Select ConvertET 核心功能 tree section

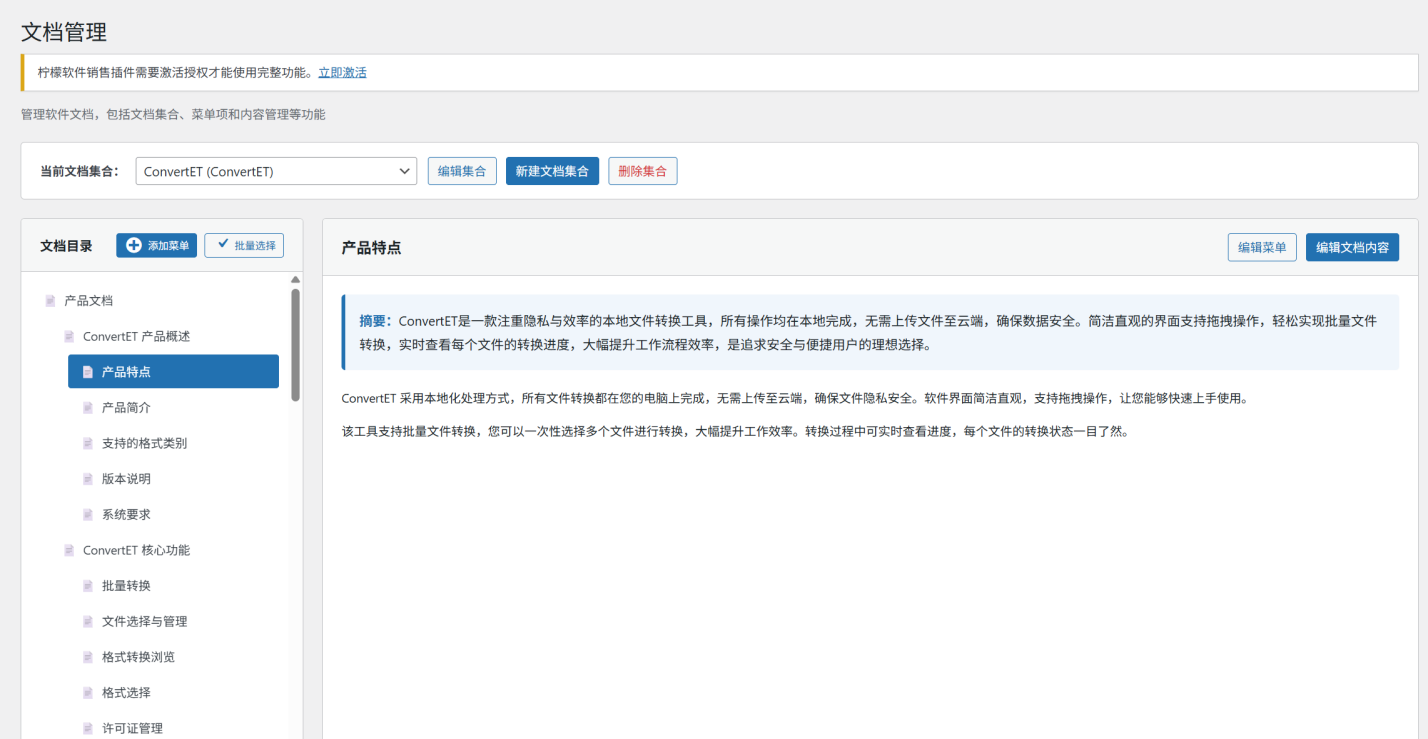click(x=136, y=550)
